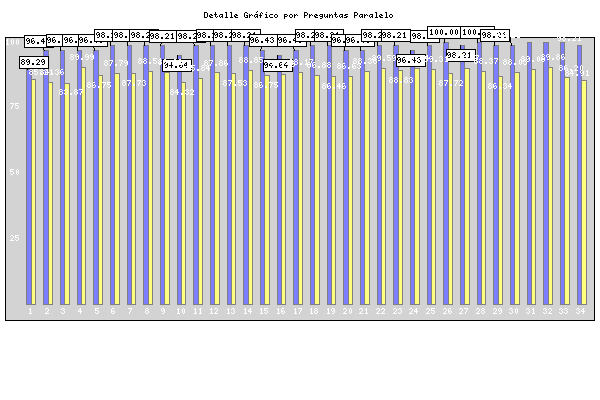600x400 pixels.
Task: Click x-axis question number 31
Action: (x=530, y=311)
